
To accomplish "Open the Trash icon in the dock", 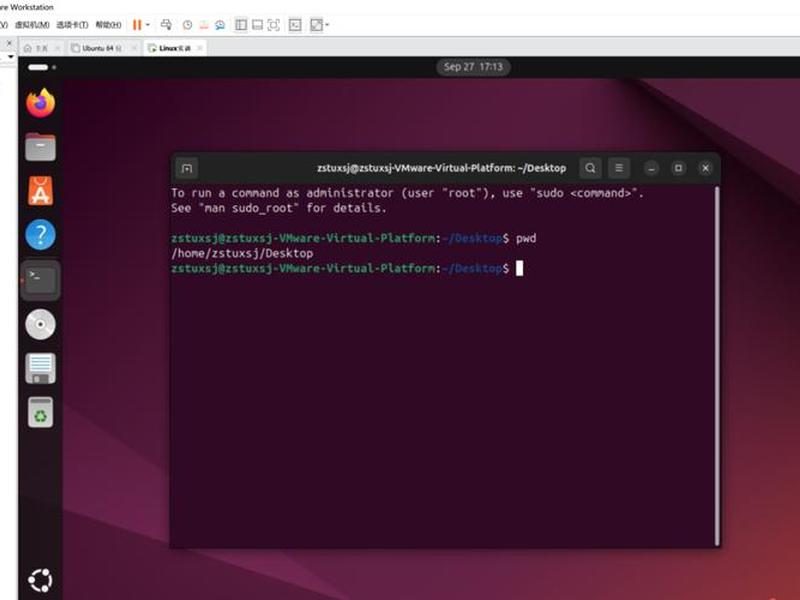I will pyautogui.click(x=40, y=412).
